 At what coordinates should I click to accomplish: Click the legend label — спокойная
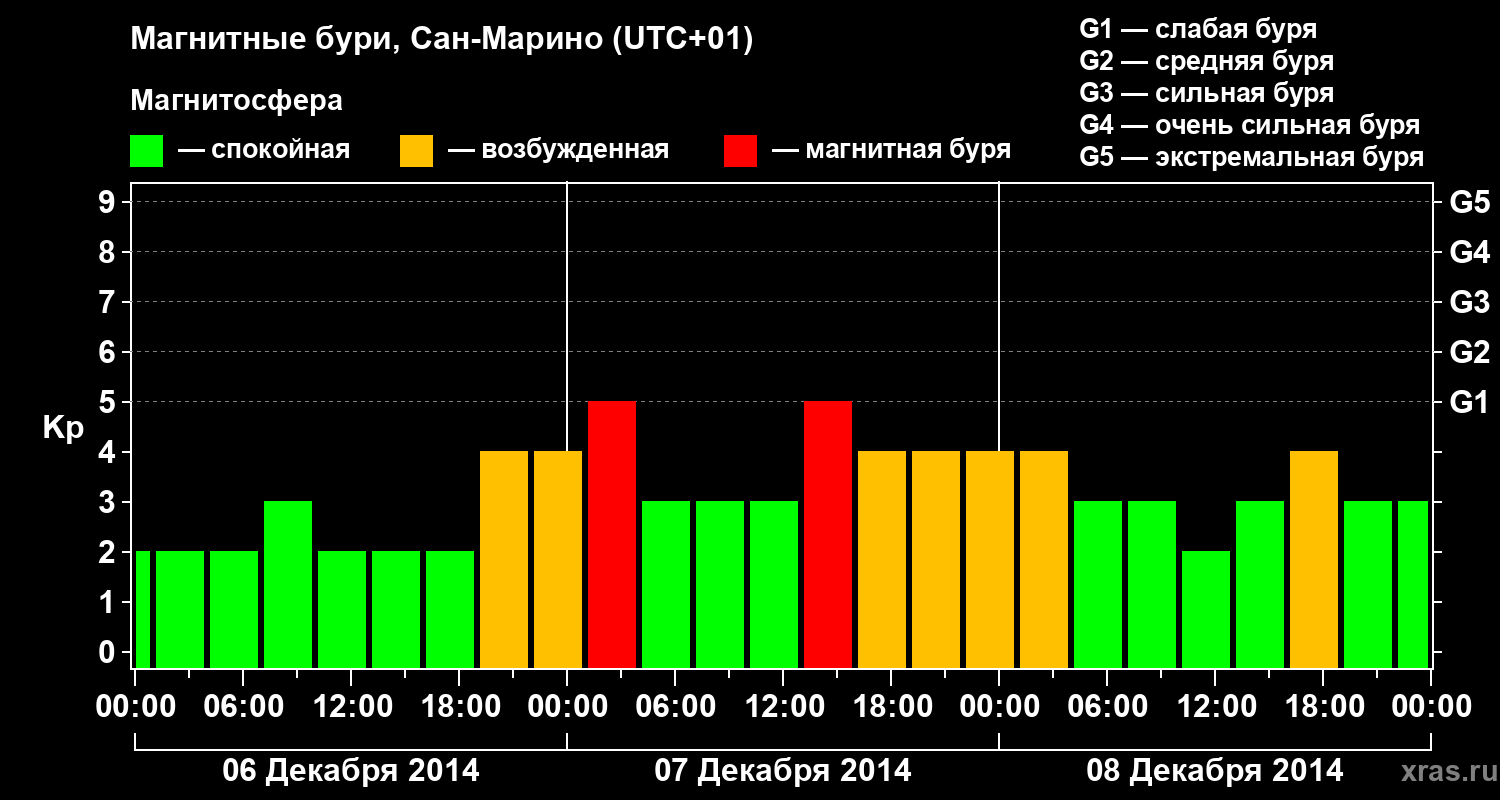[x=263, y=150]
